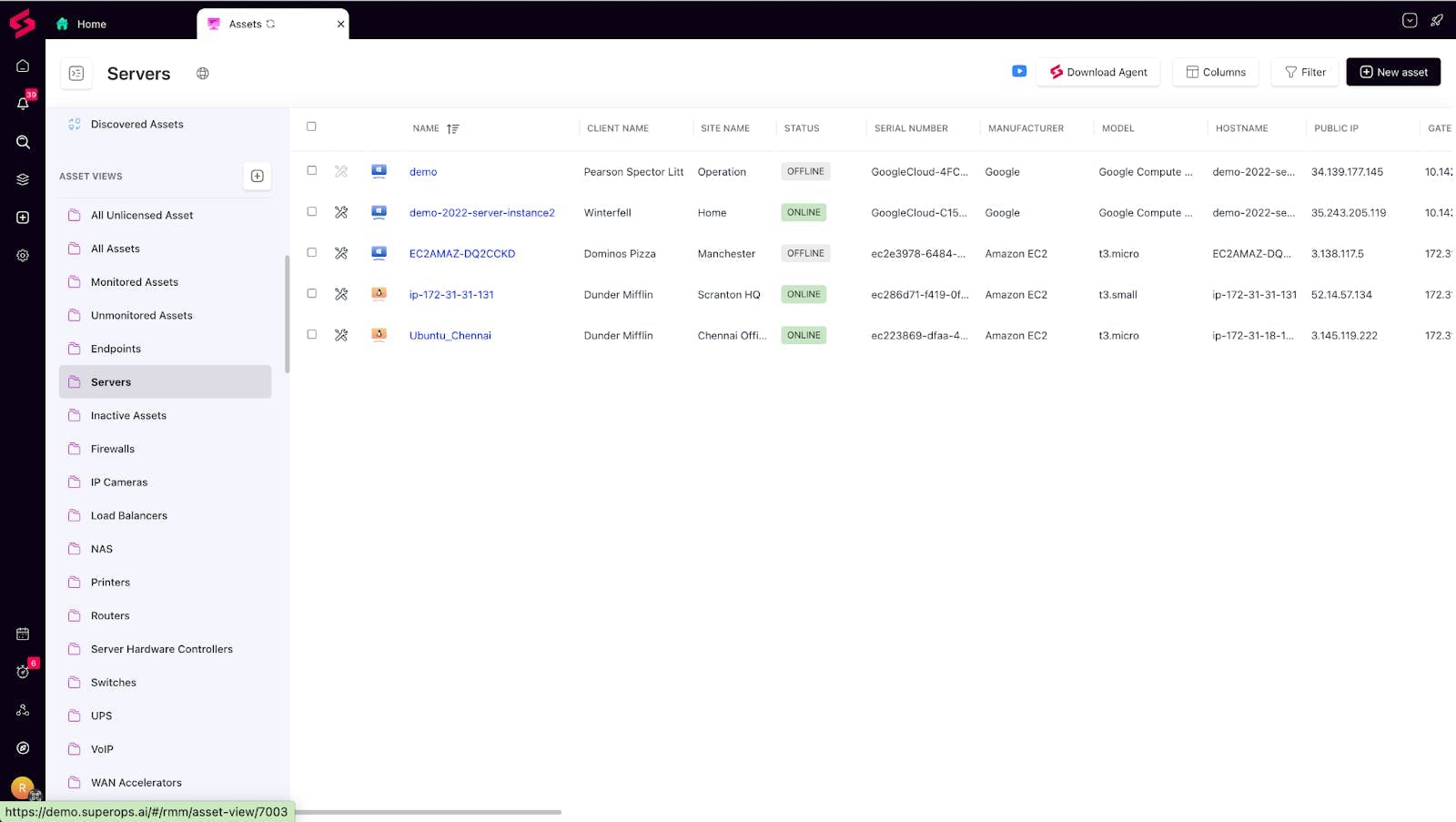The image size is (1456, 822).
Task: Open the demo asset link
Action: pos(423,172)
